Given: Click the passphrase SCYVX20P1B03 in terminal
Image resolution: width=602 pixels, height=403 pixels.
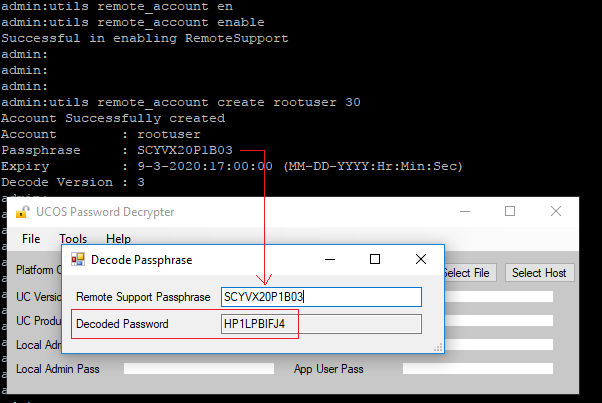Looking at the screenshot, I should (185, 150).
